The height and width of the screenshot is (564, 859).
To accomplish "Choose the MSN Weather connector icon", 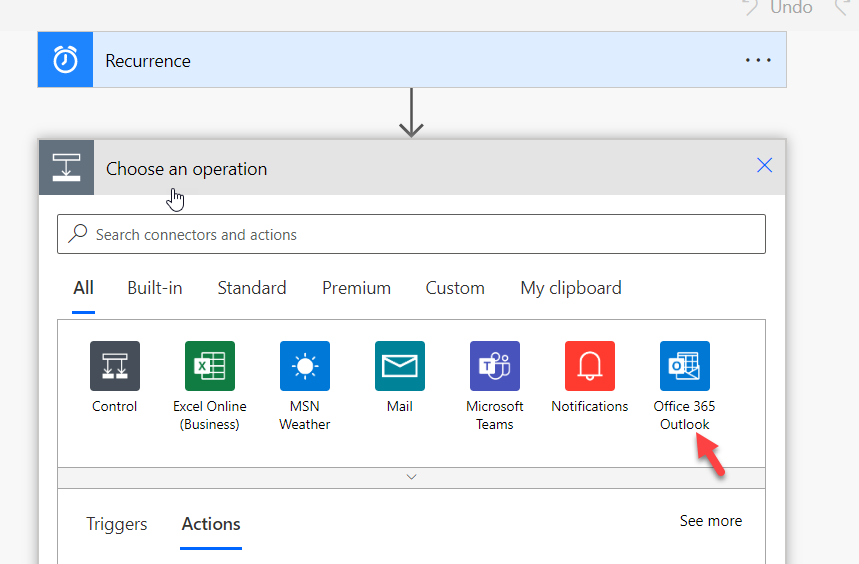I will click(x=305, y=366).
